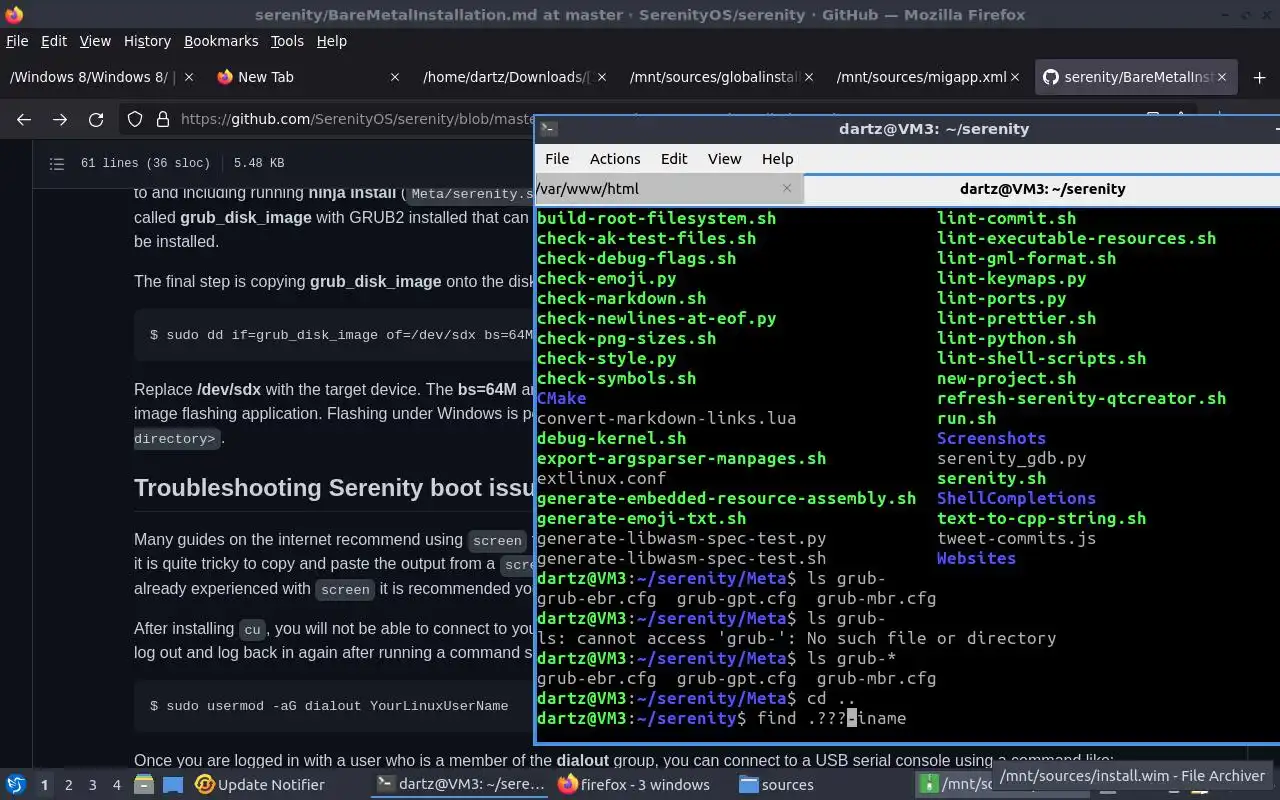Click the Websites directory in terminal listing
Screen dimensions: 1280x800
click(x=976, y=558)
